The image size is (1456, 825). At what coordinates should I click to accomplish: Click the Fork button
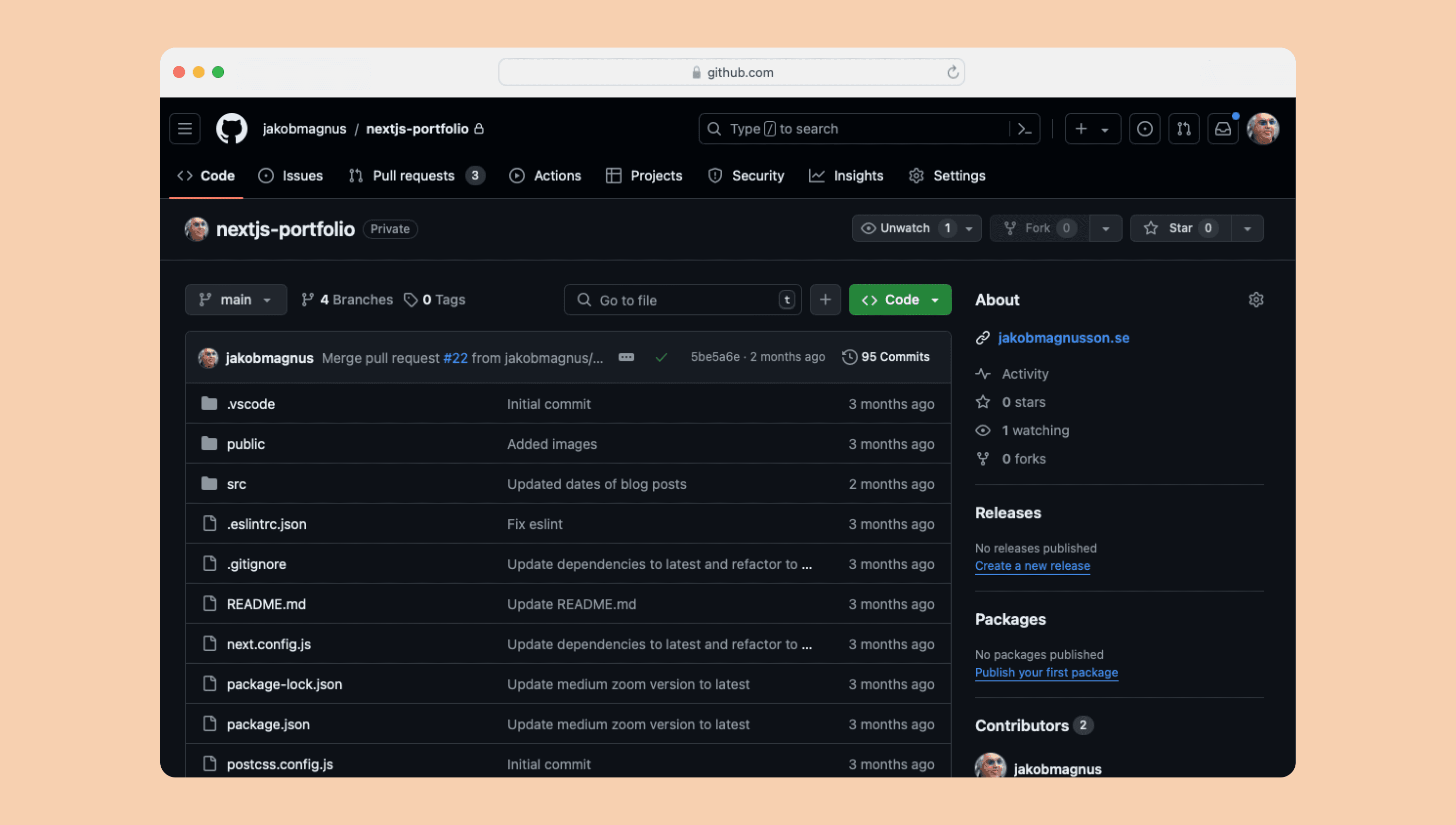pyautogui.click(x=1040, y=229)
